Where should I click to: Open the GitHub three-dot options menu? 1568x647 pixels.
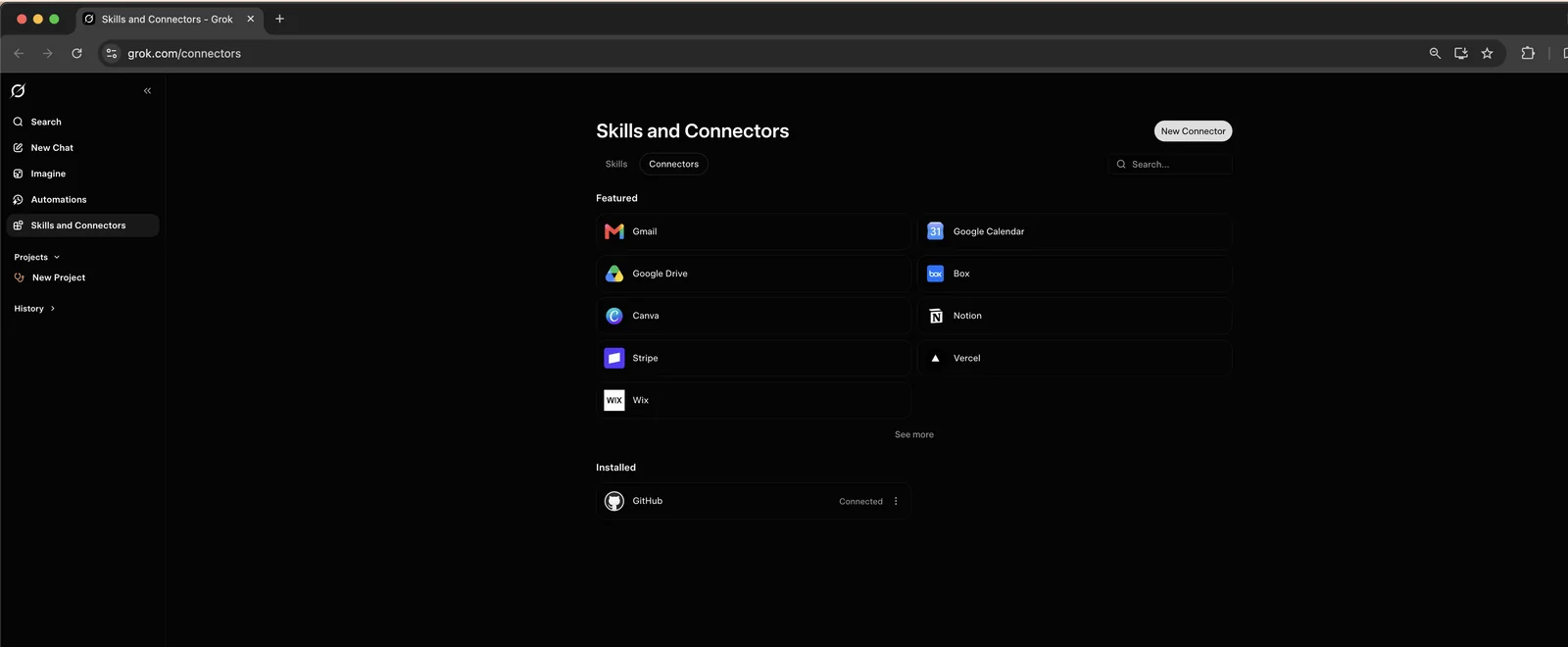click(x=896, y=501)
